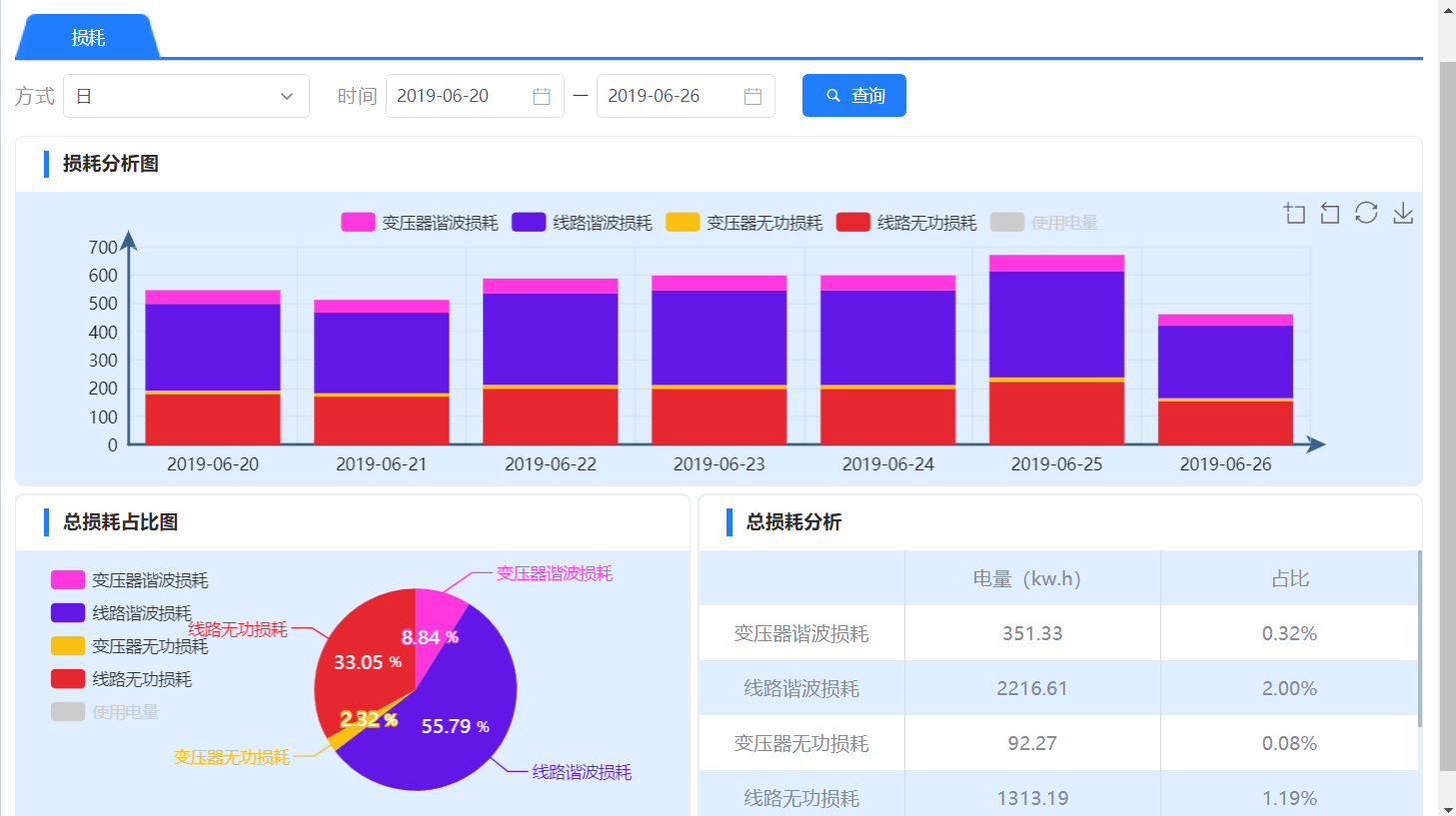This screenshot has height=816, width=1456.
Task: Click the table's vertical scrollbar thumb
Action: [1420, 639]
